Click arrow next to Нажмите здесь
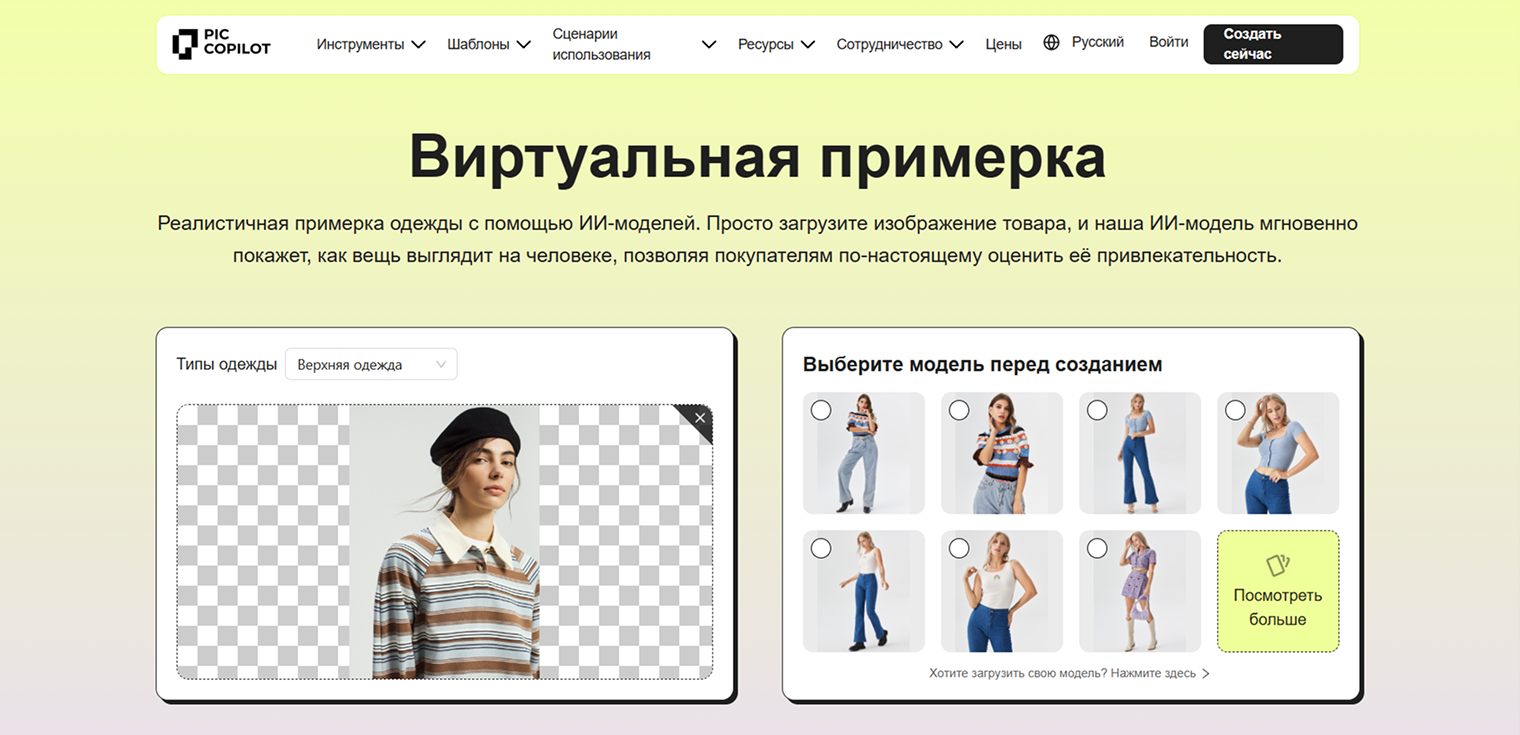The width and height of the screenshot is (1520, 735). point(1206,674)
